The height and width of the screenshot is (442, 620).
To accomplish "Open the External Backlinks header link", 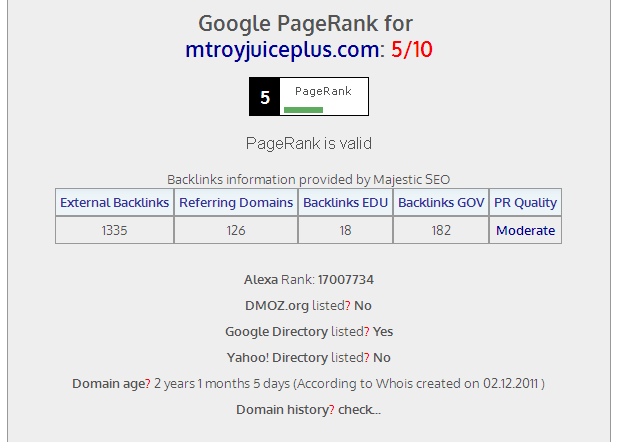I will point(114,202).
